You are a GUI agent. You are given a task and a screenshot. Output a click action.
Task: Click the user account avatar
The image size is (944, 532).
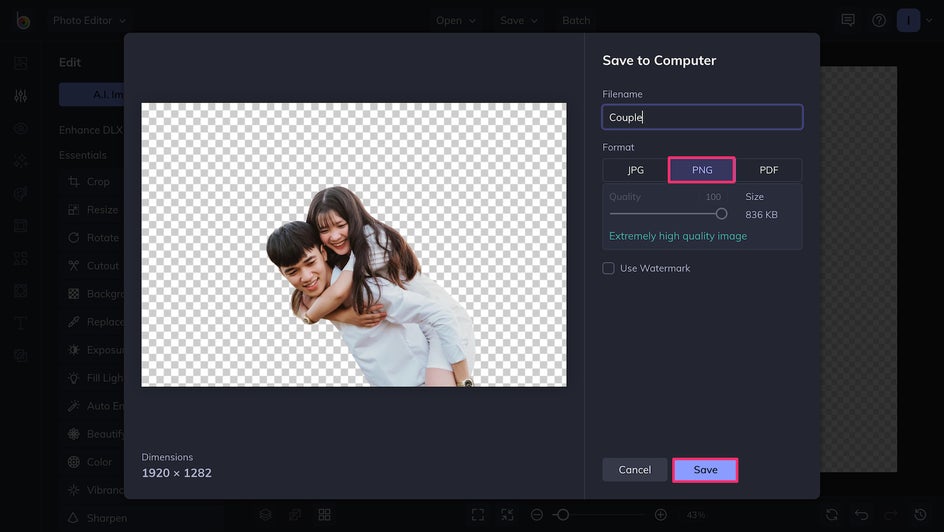[x=908, y=20]
